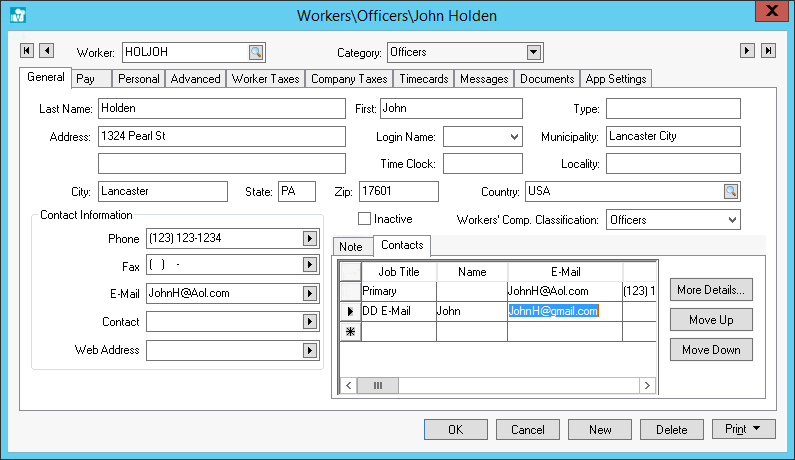795x460 pixels.
Task: Go to first worker record arrow
Action: pos(27,51)
